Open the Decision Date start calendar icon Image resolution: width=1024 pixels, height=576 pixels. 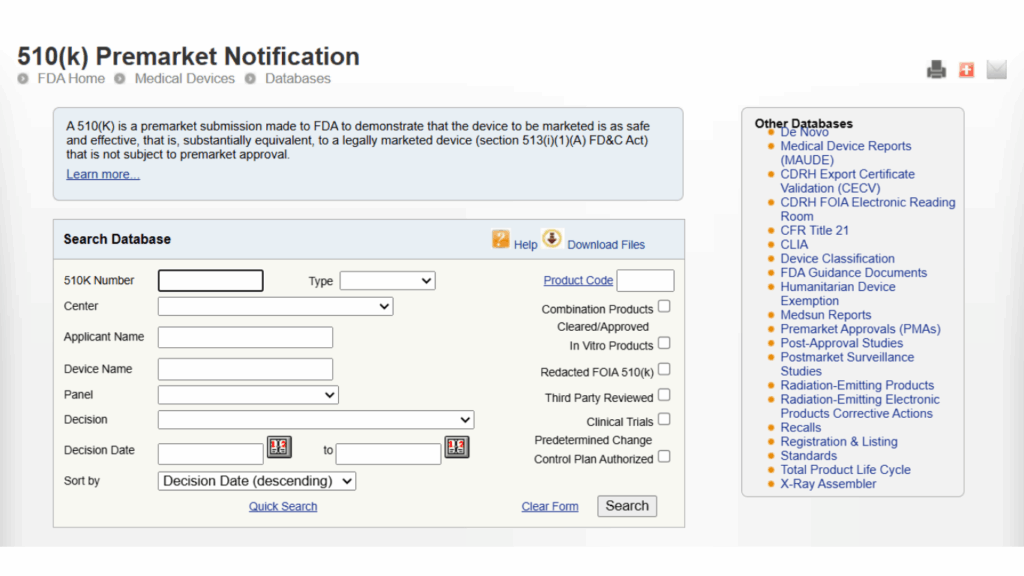point(278,447)
